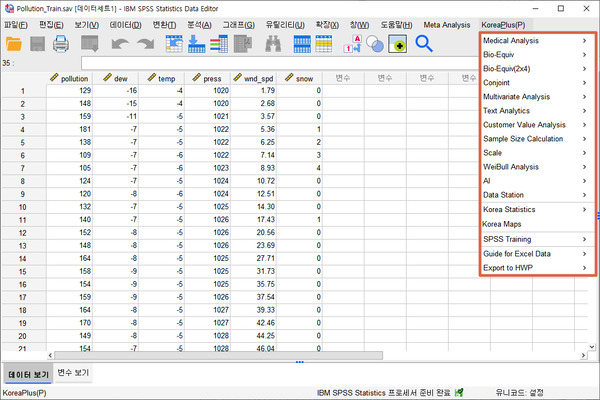Viewport: 600px width, 400px height.
Task: Click the Run descriptive statistics icon
Action: coord(243,44)
